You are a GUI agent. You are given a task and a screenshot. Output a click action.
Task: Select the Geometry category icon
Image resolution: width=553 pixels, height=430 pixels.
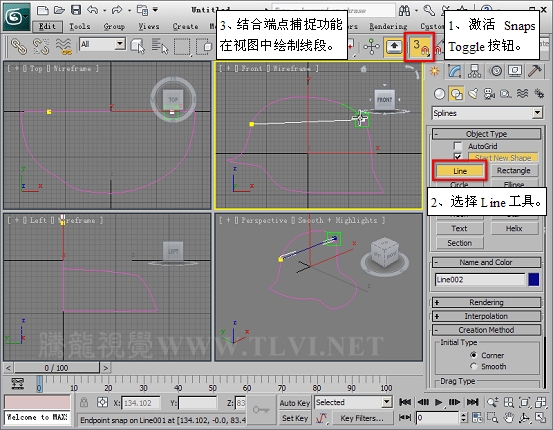(x=439, y=94)
